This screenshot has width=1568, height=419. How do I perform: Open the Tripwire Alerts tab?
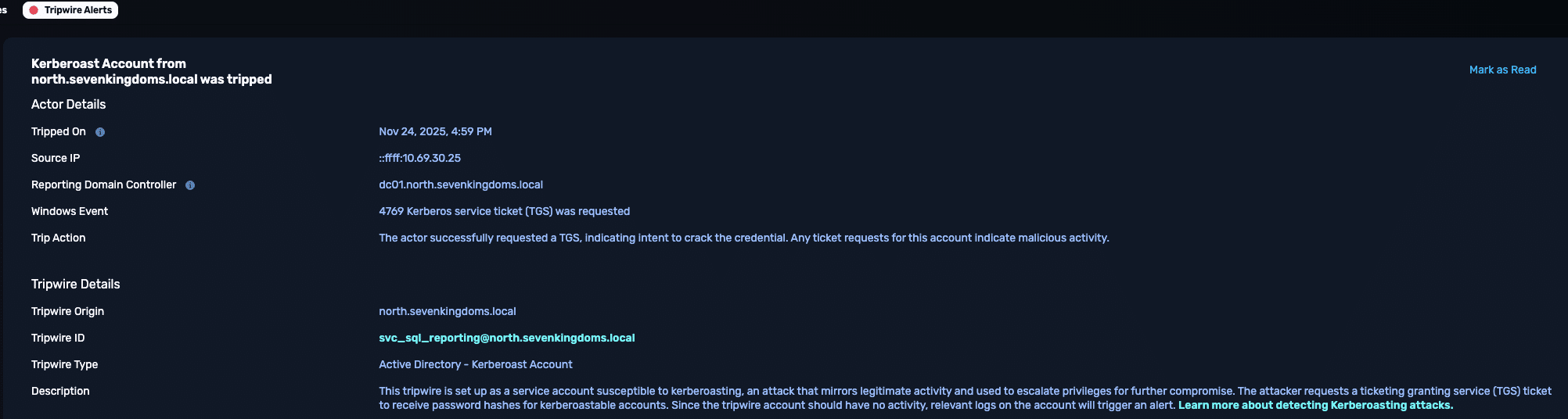tap(70, 10)
